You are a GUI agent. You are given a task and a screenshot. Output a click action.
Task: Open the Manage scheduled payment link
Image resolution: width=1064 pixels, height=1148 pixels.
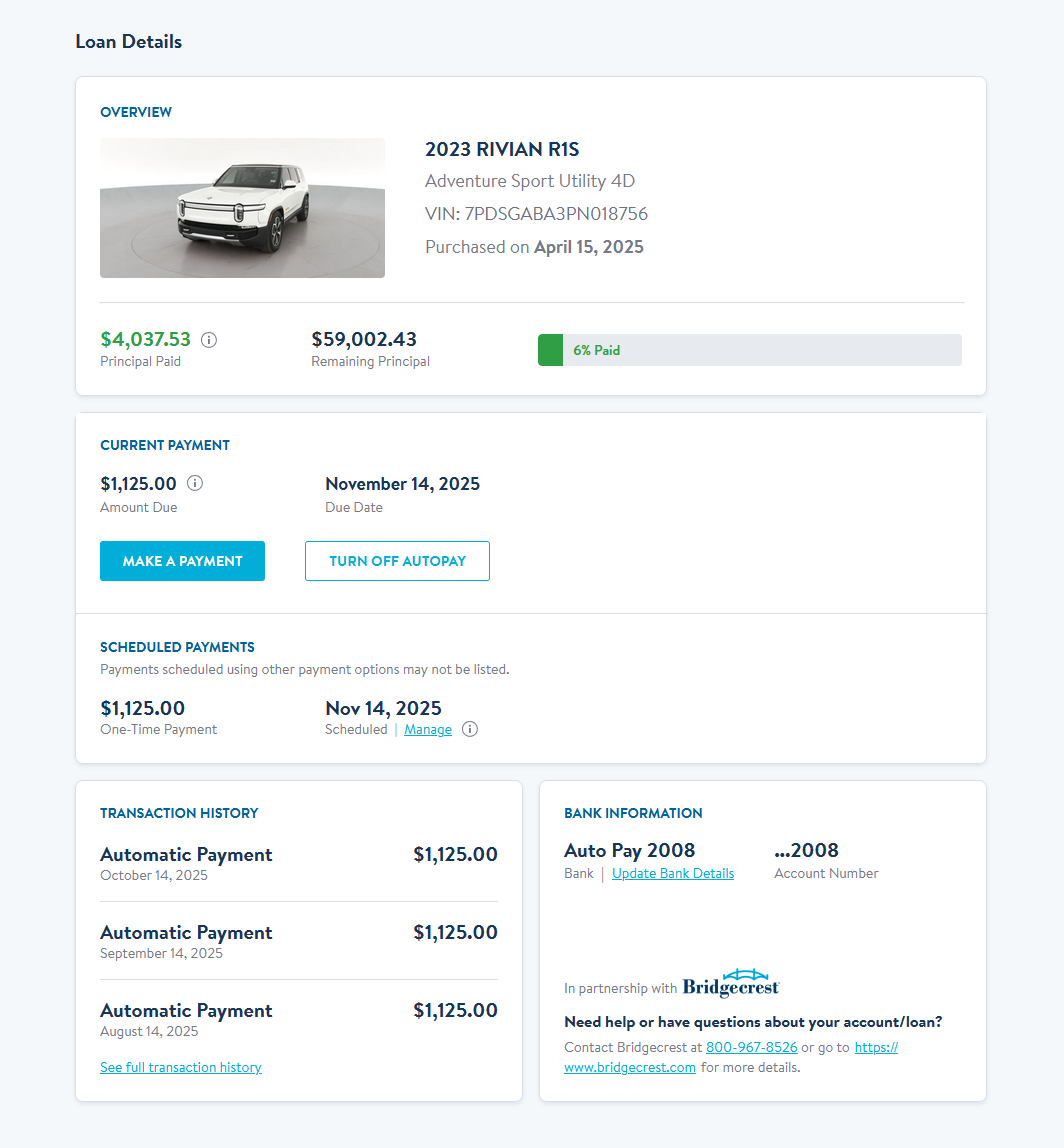tap(428, 730)
